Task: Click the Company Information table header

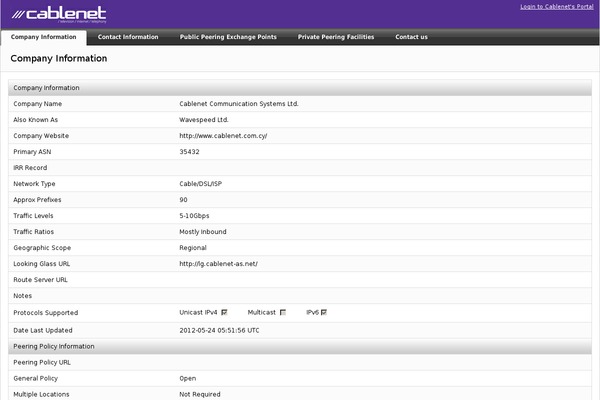Action: pyautogui.click(x=300, y=88)
